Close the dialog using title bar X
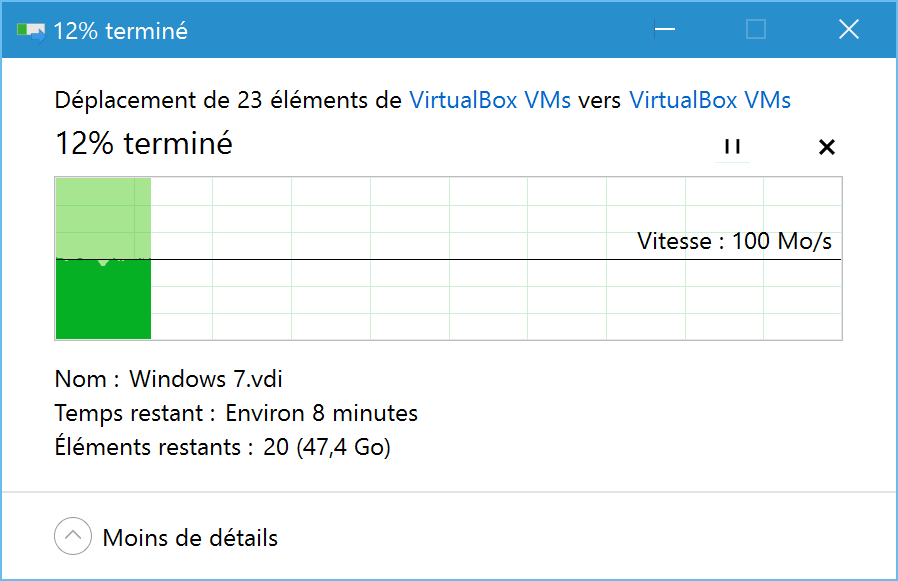This screenshot has height=581, width=898. click(x=849, y=29)
